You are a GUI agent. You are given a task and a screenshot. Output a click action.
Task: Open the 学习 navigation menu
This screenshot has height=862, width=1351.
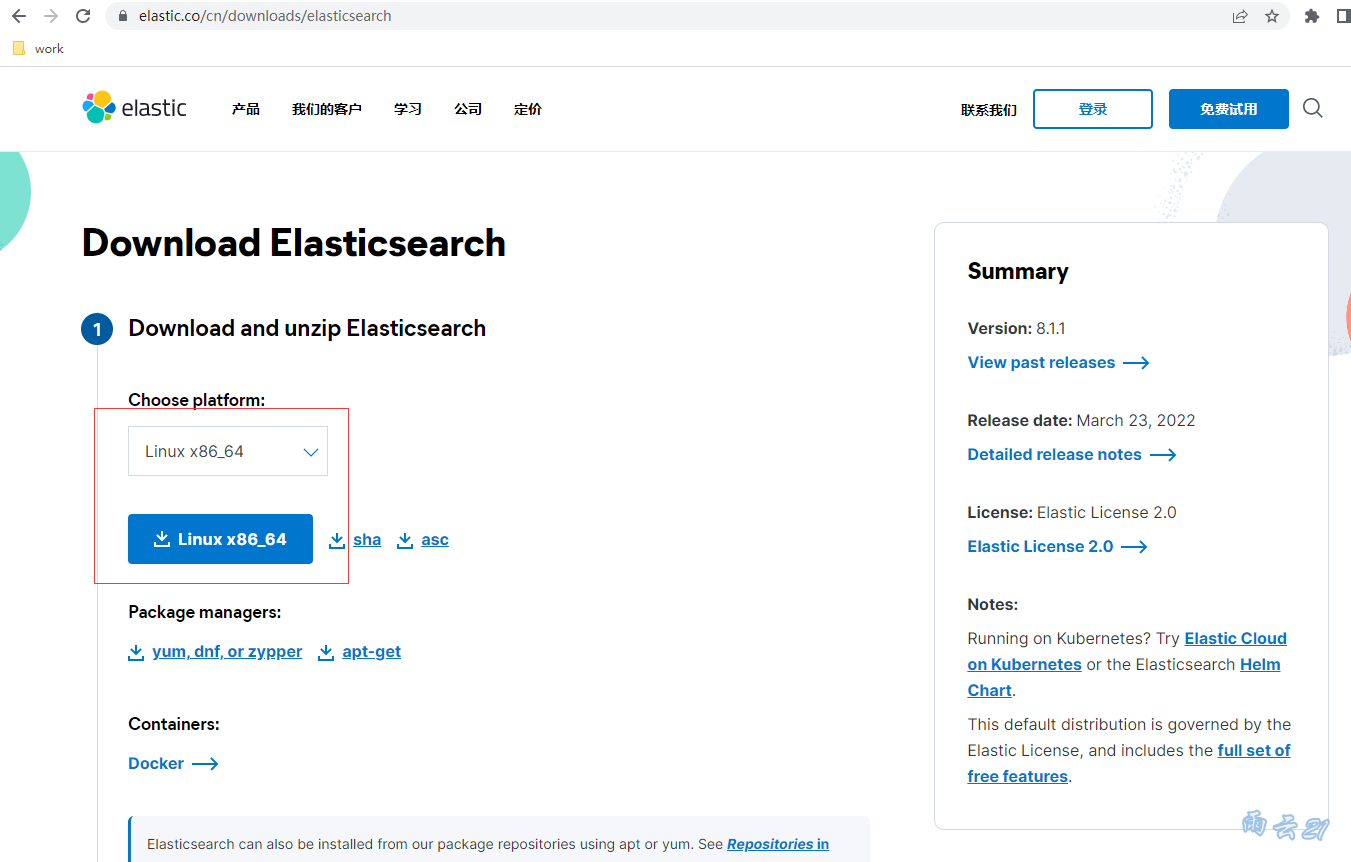[x=407, y=108]
